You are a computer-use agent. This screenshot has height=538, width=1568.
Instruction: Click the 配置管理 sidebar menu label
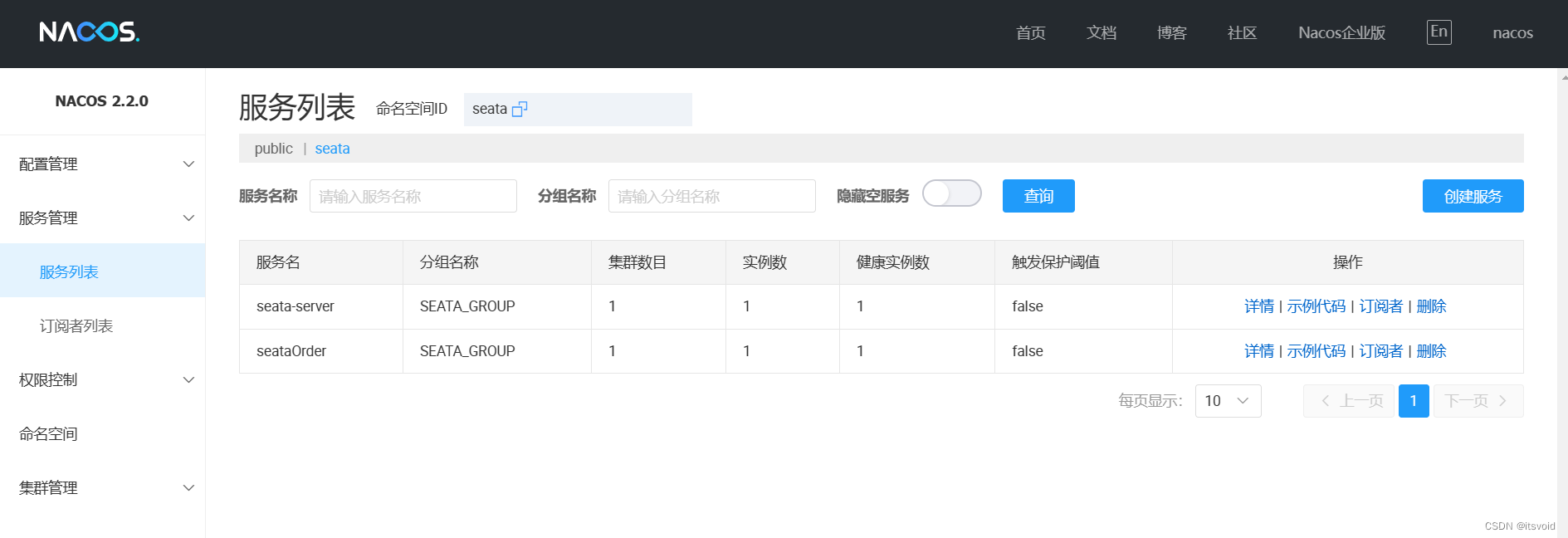point(48,164)
